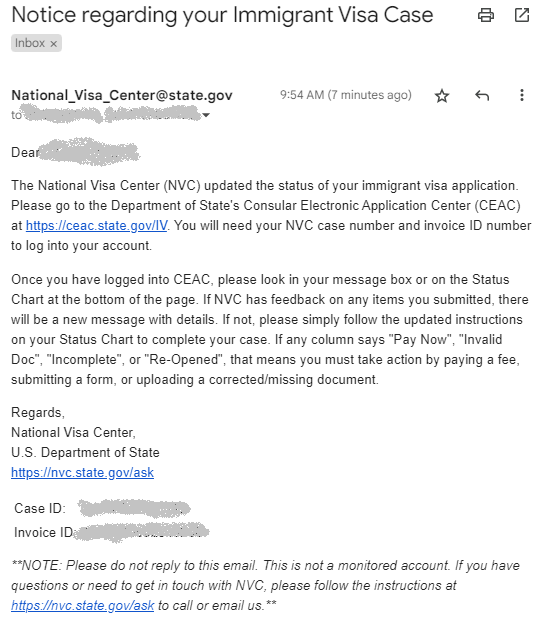The image size is (548, 627).
Task: Click the Invoice ID label
Action: 44,532
